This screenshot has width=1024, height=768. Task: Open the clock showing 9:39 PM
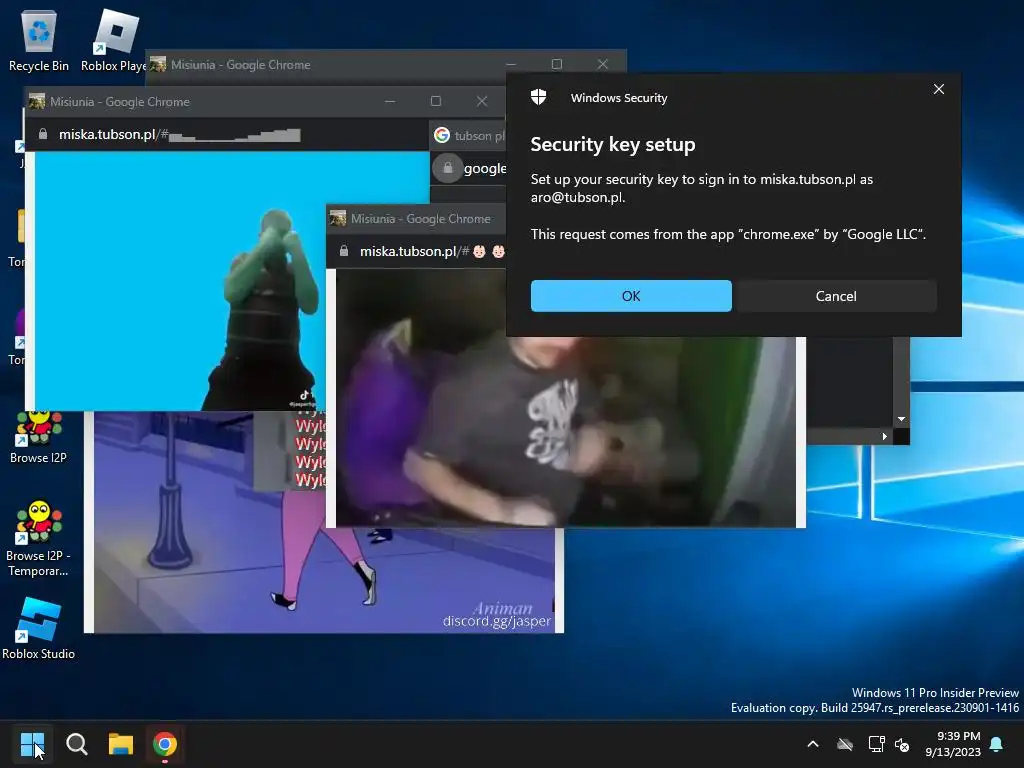pos(953,744)
